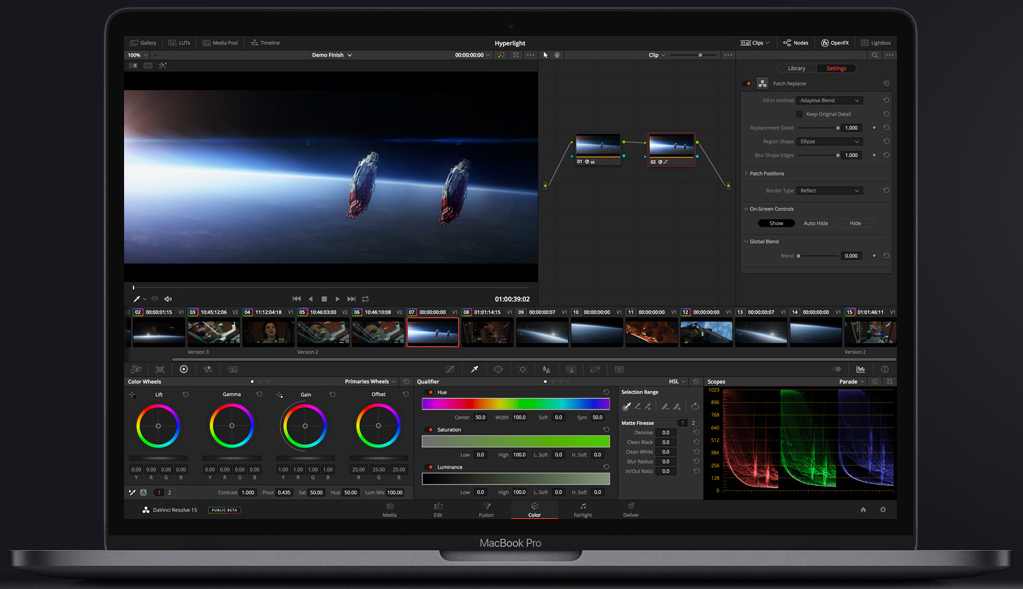Select the qualifier picker tool in Selection Range
The width and height of the screenshot is (1023, 589).
(626, 406)
